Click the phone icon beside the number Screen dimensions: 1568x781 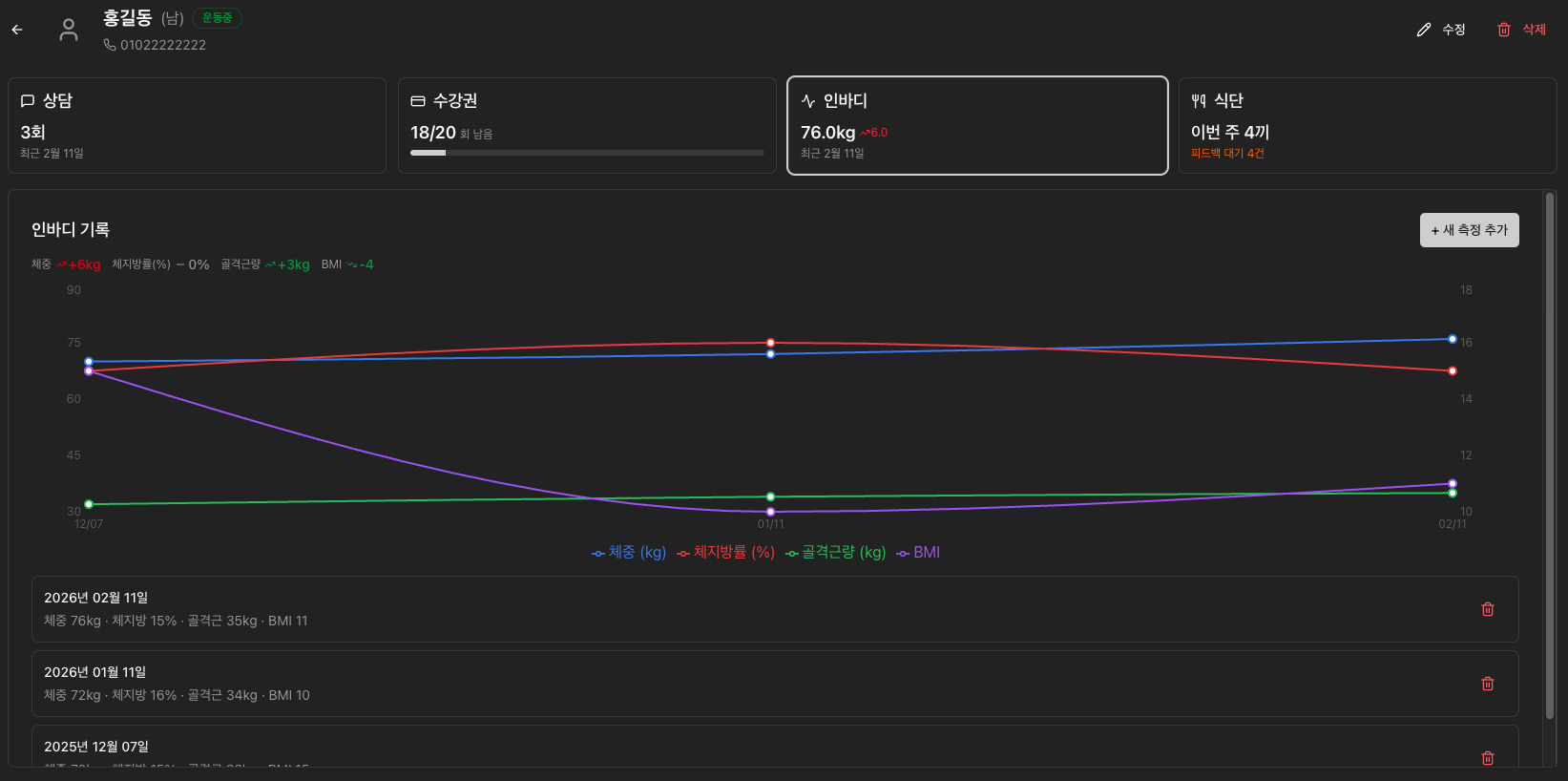click(x=110, y=45)
